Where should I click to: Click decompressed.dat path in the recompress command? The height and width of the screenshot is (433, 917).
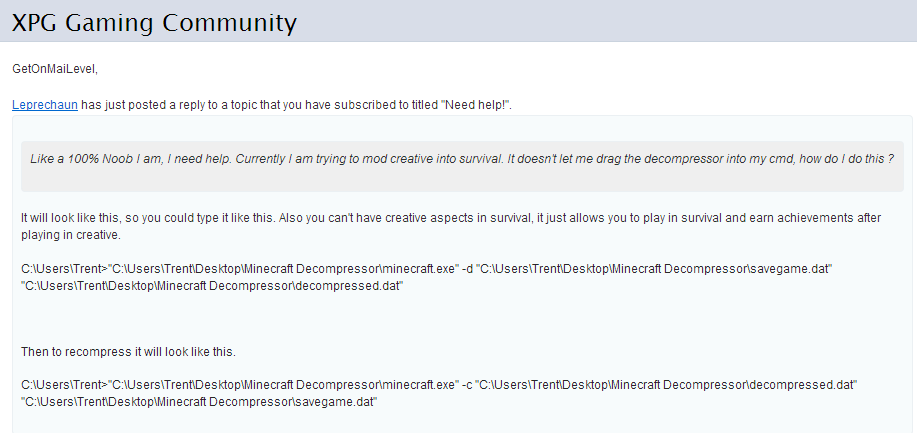tap(667, 385)
